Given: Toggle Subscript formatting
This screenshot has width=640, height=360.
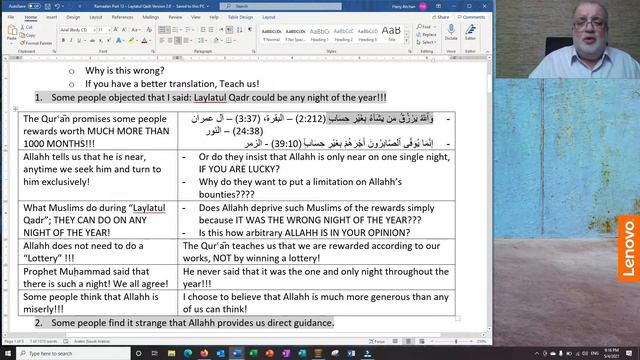Looking at the screenshot, I should (101, 40).
